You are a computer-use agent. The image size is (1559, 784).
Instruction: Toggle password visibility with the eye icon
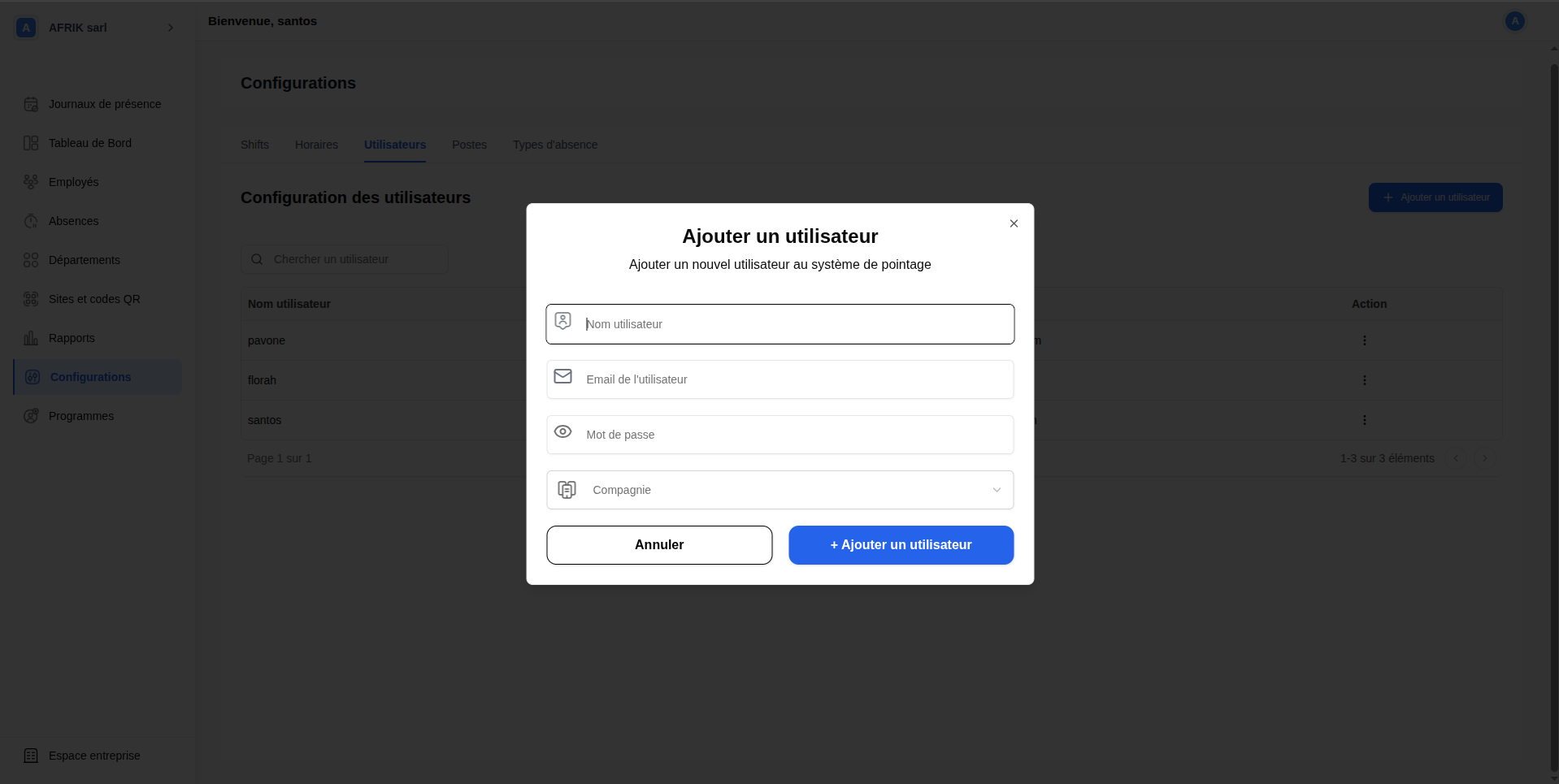point(562,431)
